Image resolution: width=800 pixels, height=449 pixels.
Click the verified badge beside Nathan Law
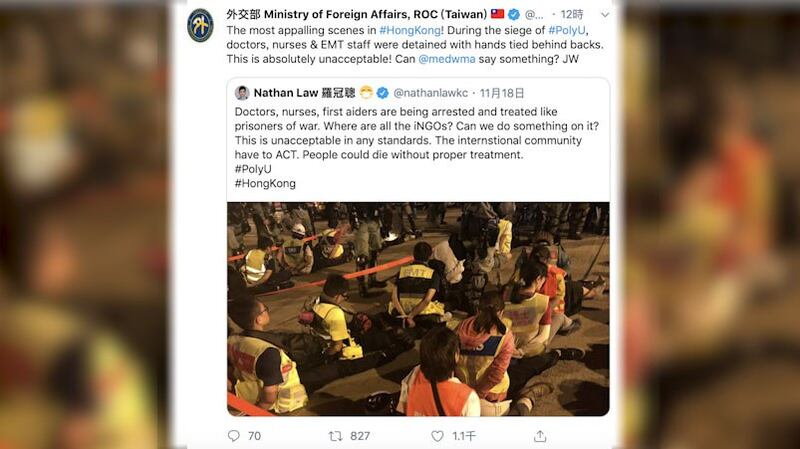click(x=383, y=93)
